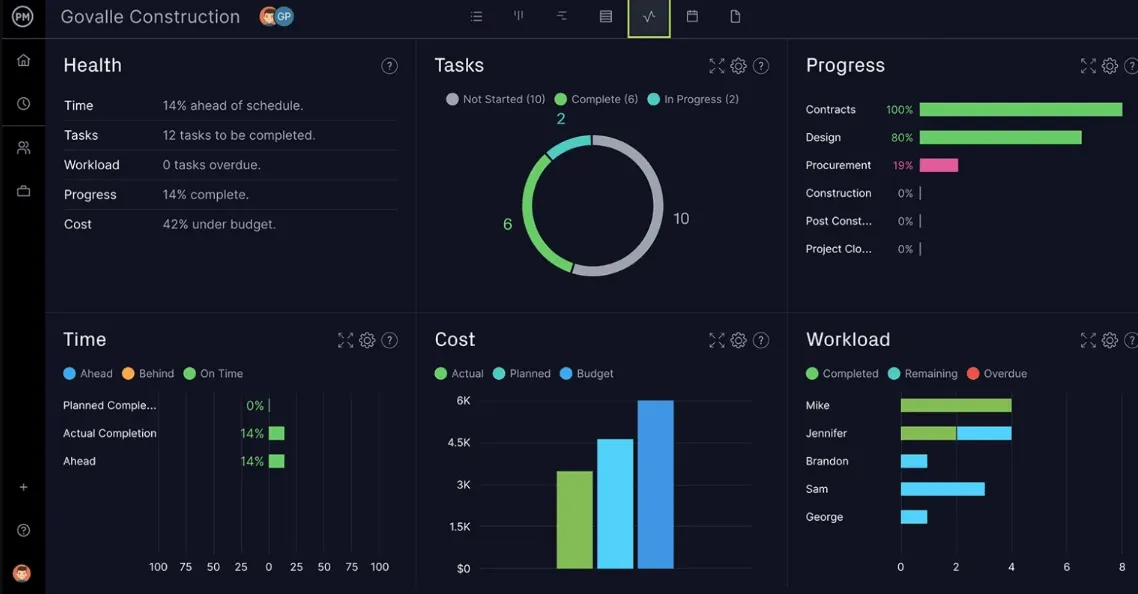1138x594 pixels.
Task: Click the PM logo icon
Action: point(22,16)
